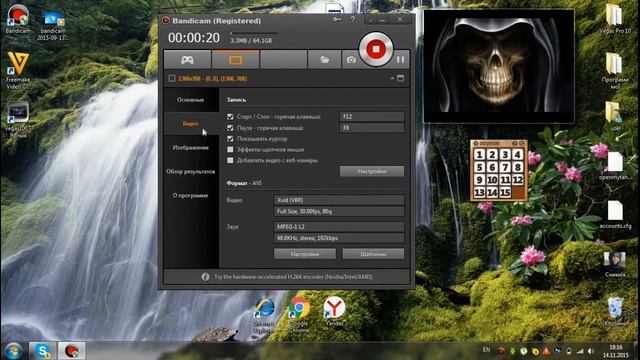Open Bandicam help question mark

[x=353, y=19]
